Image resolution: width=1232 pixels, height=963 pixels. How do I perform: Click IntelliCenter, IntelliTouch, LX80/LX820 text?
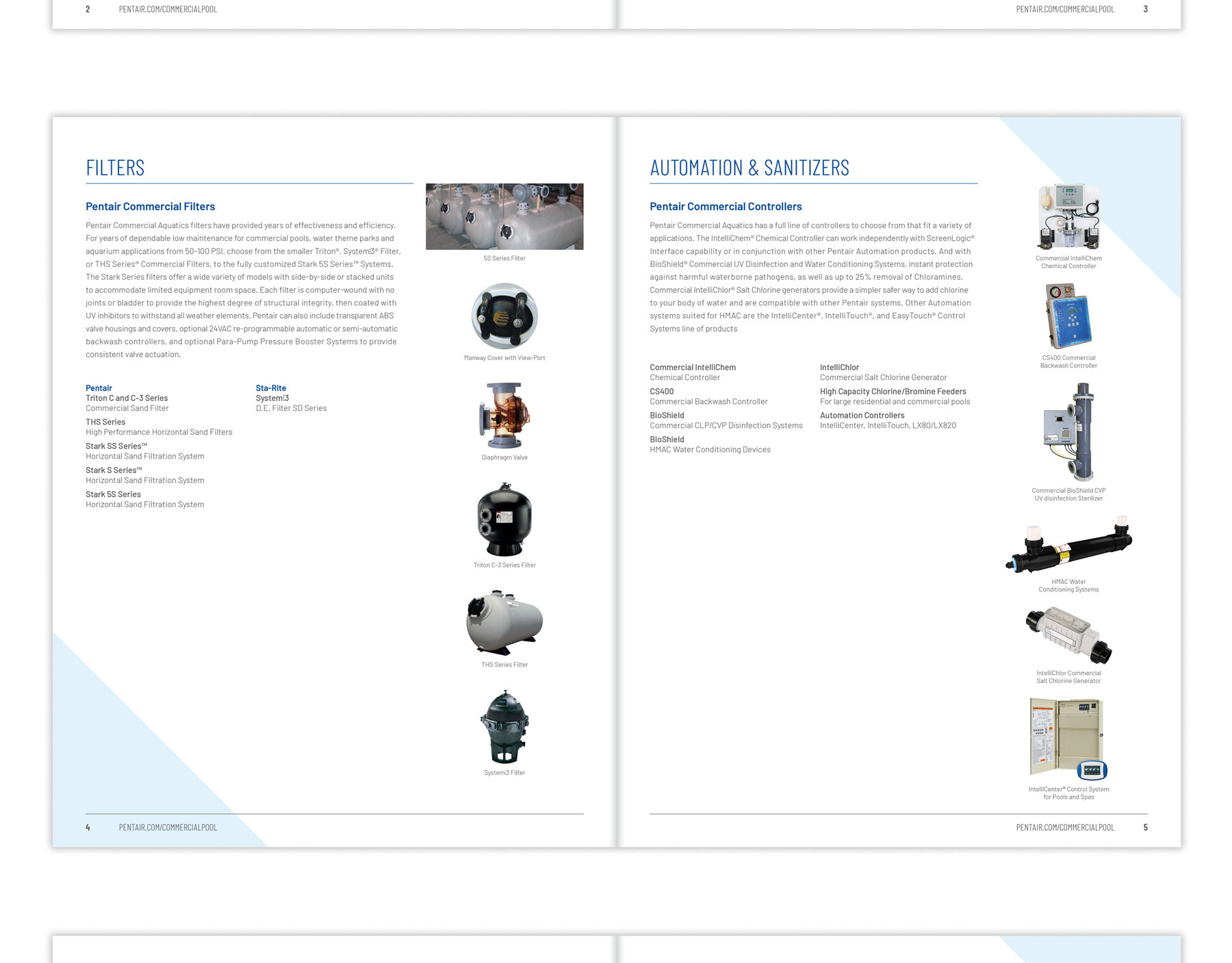coord(888,426)
